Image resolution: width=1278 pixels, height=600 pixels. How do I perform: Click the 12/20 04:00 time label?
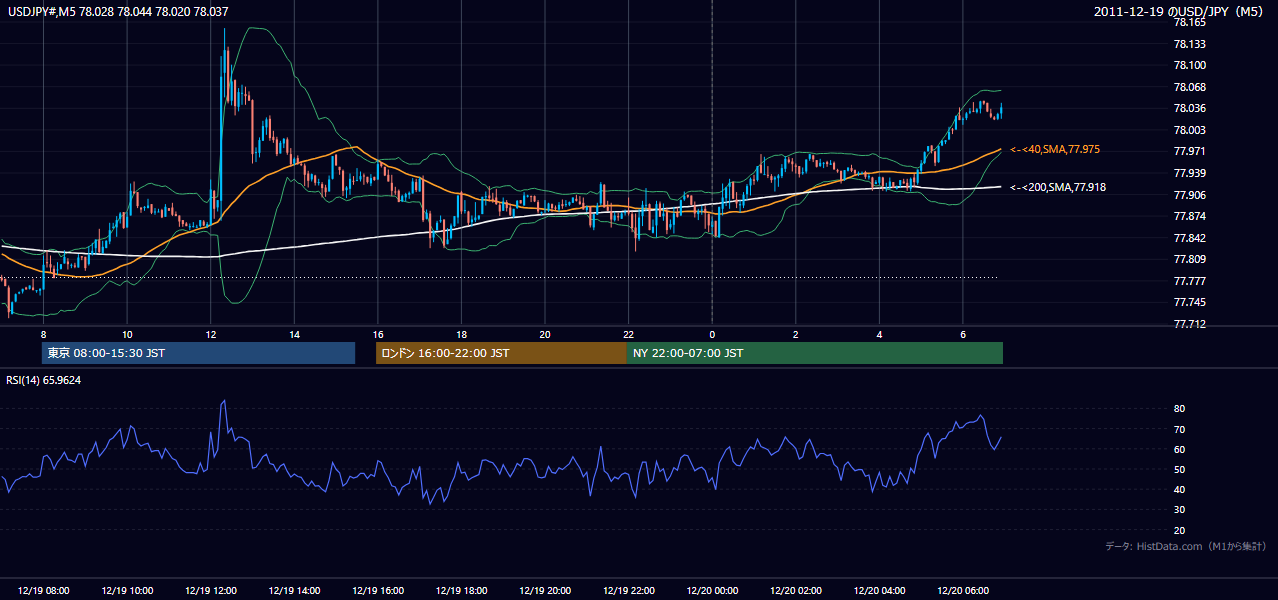click(879, 591)
